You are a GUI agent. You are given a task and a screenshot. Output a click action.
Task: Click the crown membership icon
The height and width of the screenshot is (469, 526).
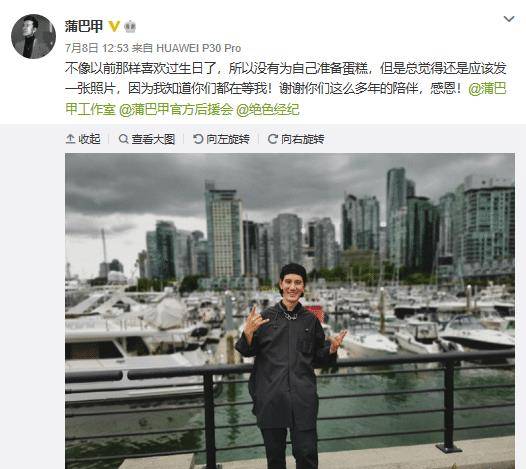pos(130,26)
